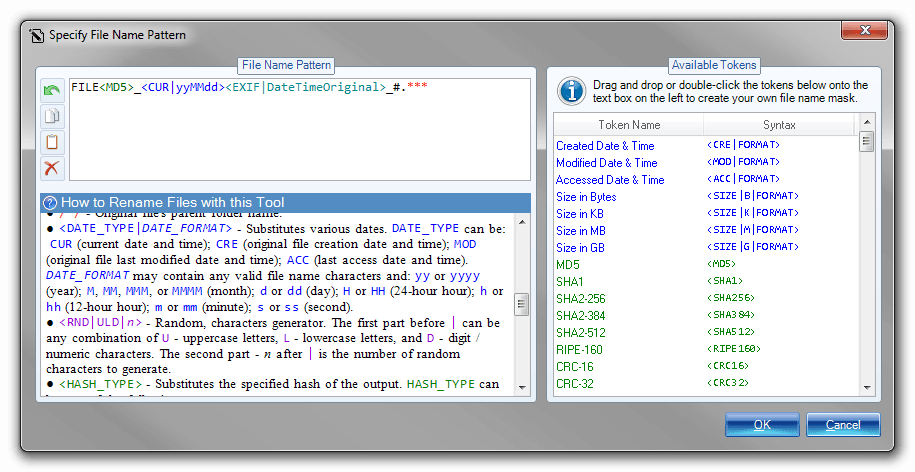Screen dimensions: 915x472
Task: Click the app icon in title bar
Action: coord(36,35)
